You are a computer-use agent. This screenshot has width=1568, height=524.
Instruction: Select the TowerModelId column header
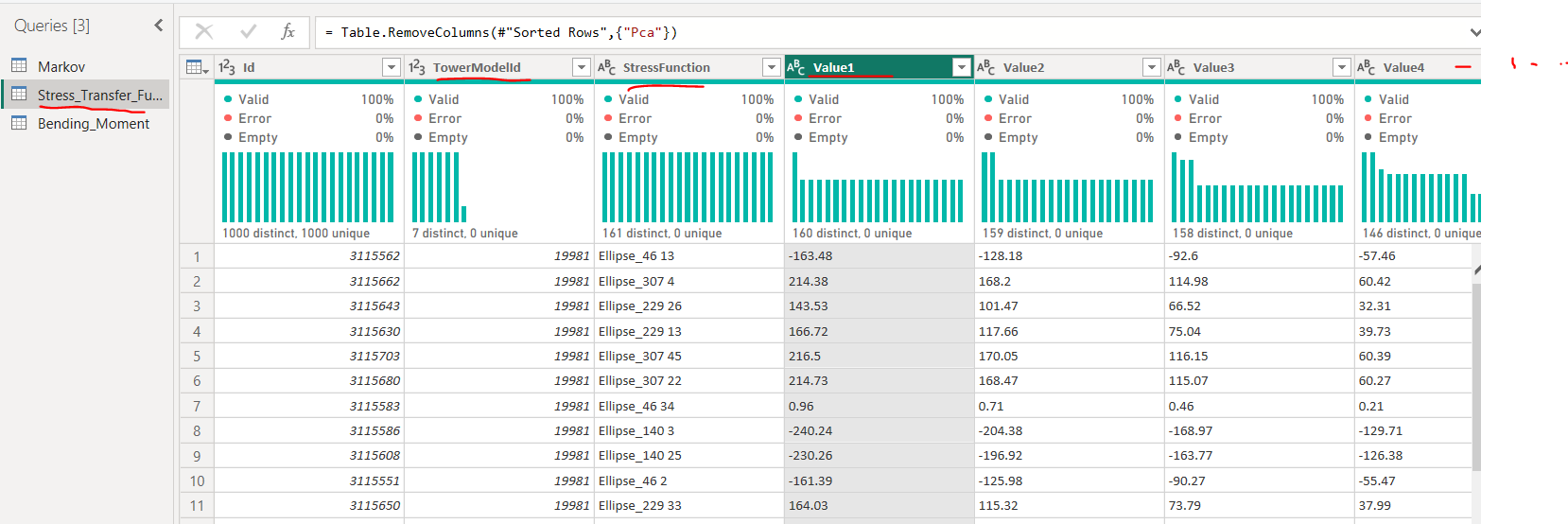pyautogui.click(x=499, y=67)
